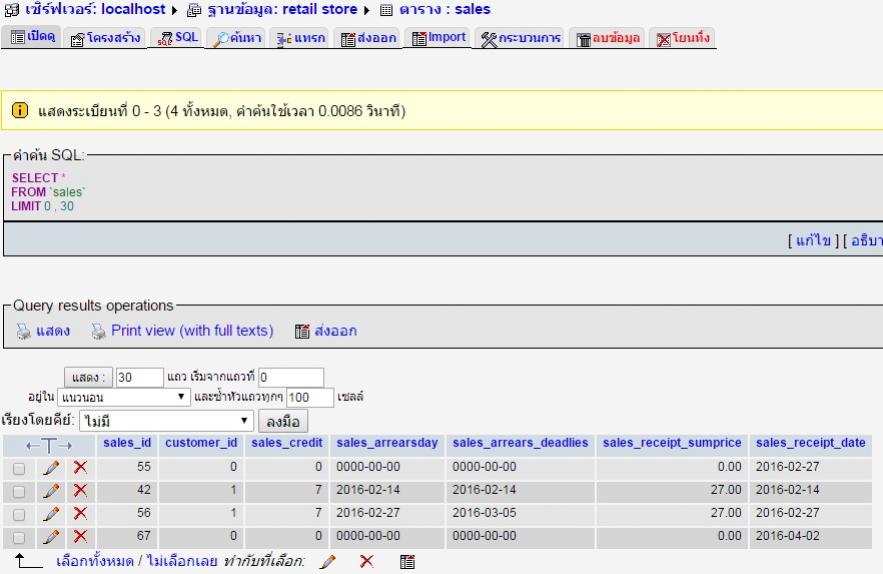Open the display mode dropdown showing แนวนอน
The image size is (883, 574).
123,397
